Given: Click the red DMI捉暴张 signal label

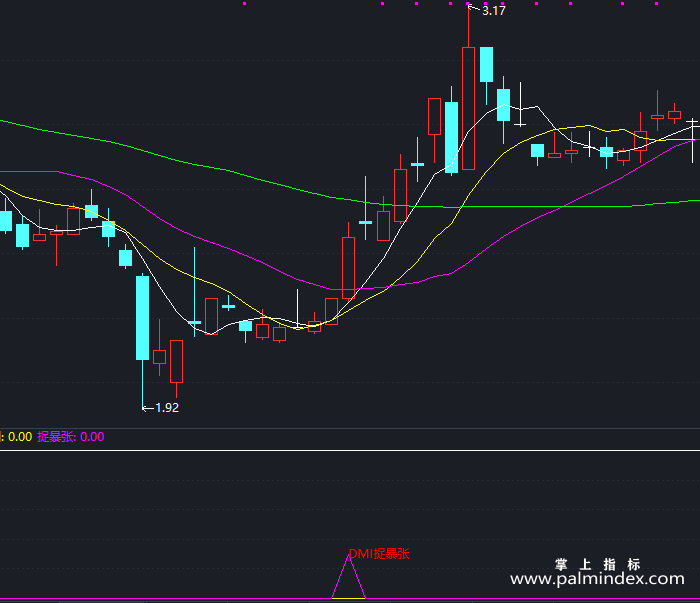Looking at the screenshot, I should (379, 554).
